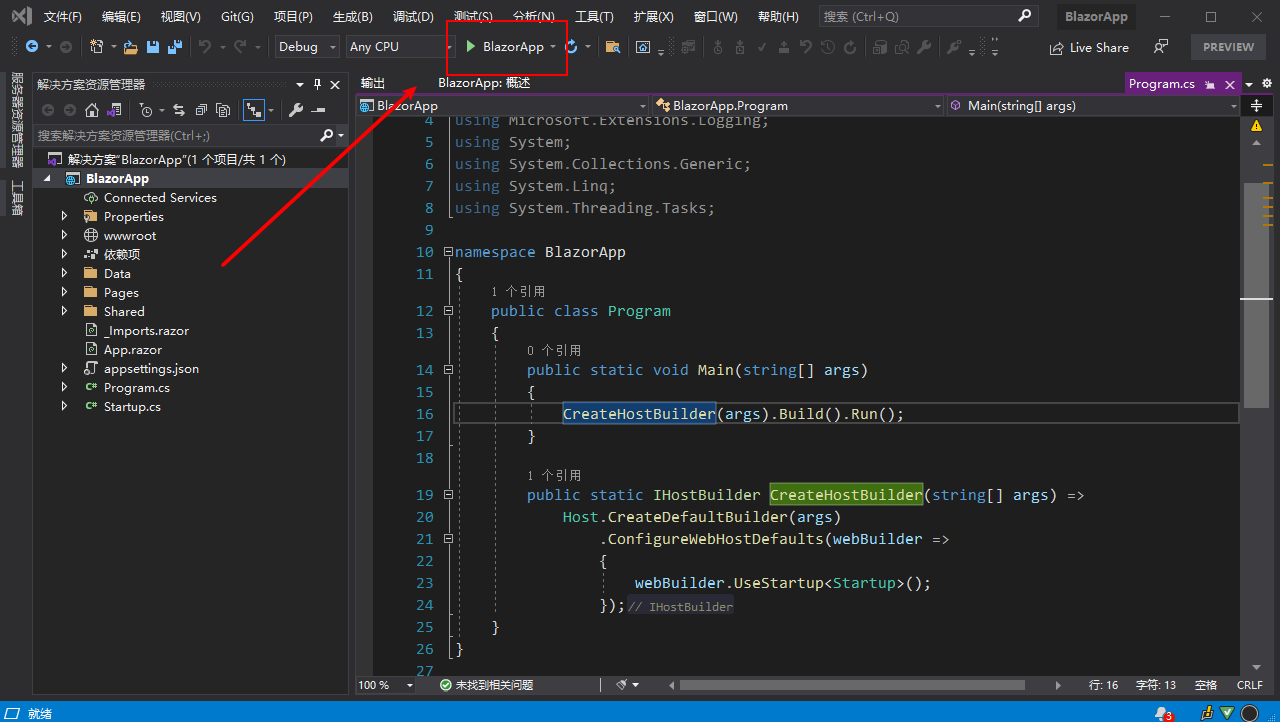Switch views using the Solution Explorer VS icon
The height and width of the screenshot is (722, 1280).
pyautogui.click(x=114, y=110)
